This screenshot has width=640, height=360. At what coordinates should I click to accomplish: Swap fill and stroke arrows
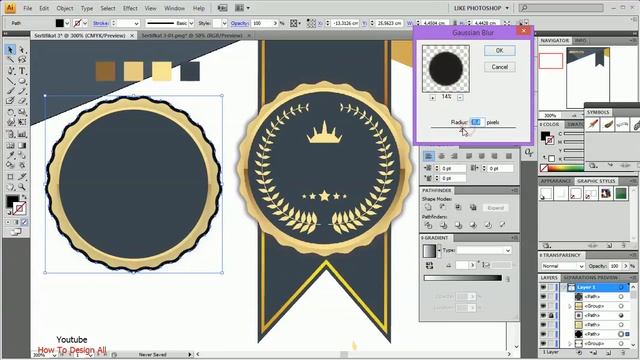(23, 198)
